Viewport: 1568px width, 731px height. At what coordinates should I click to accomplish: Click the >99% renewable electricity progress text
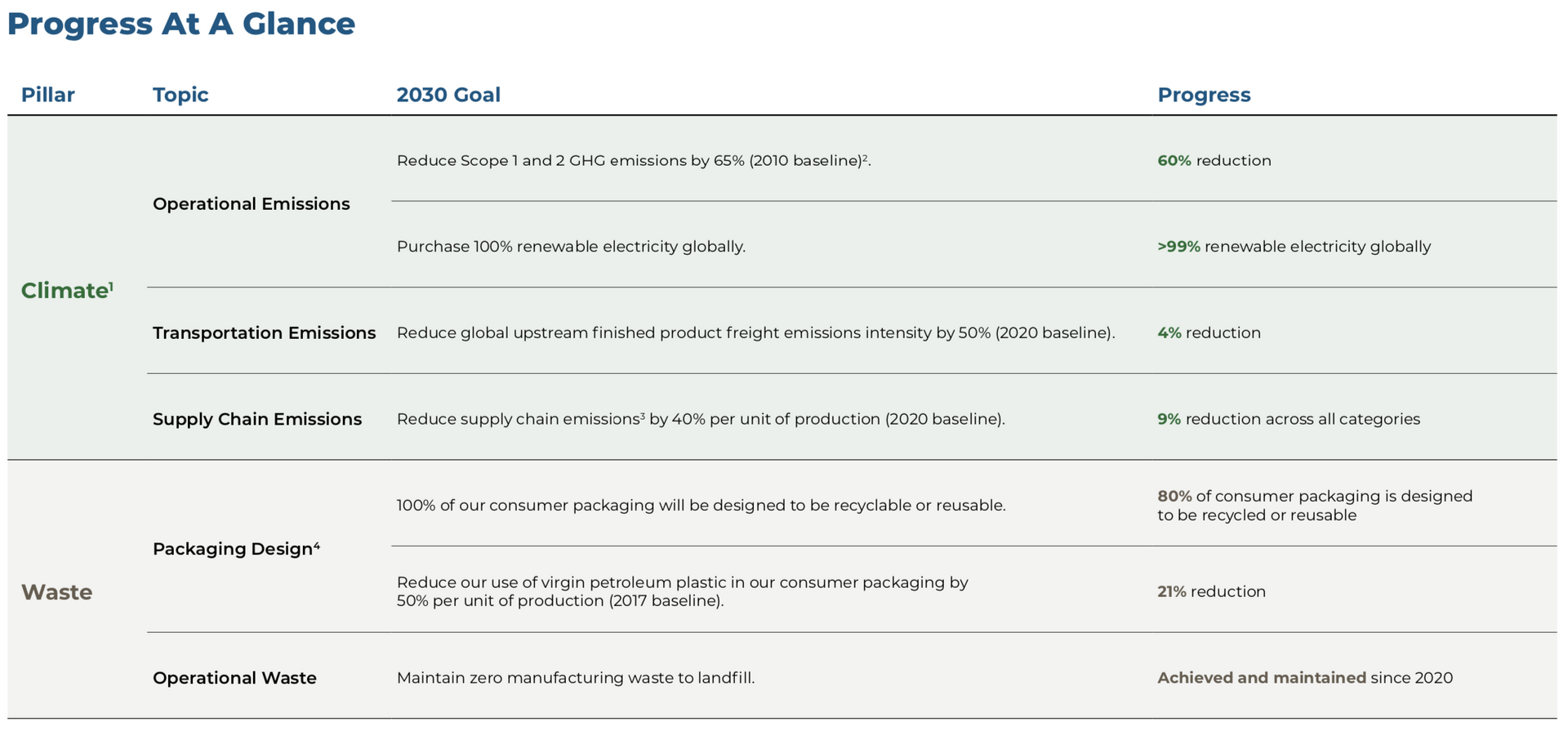tap(1294, 247)
